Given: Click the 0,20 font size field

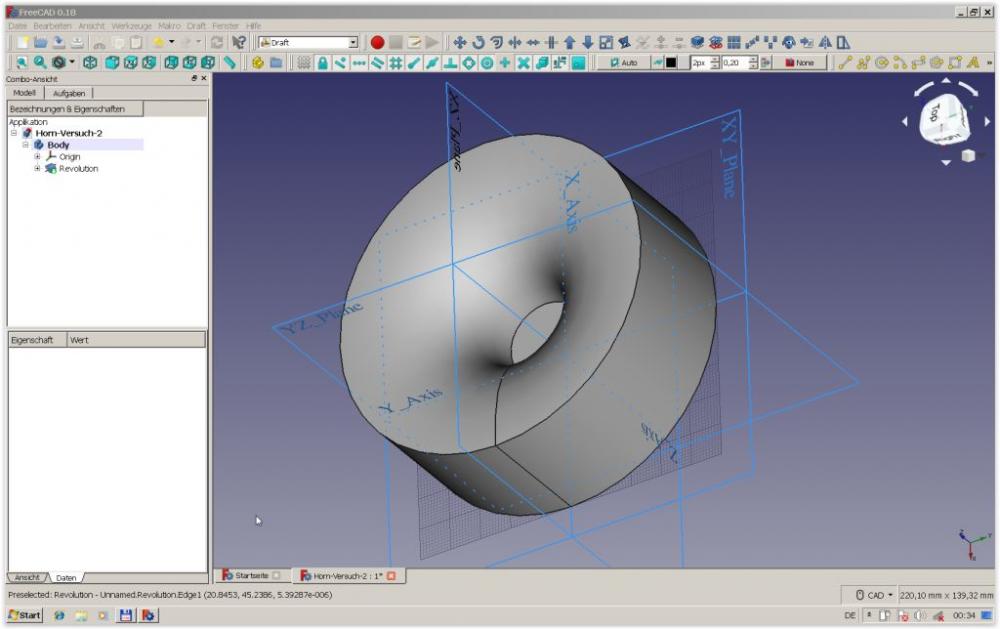Looking at the screenshot, I should pyautogui.click(x=735, y=63).
